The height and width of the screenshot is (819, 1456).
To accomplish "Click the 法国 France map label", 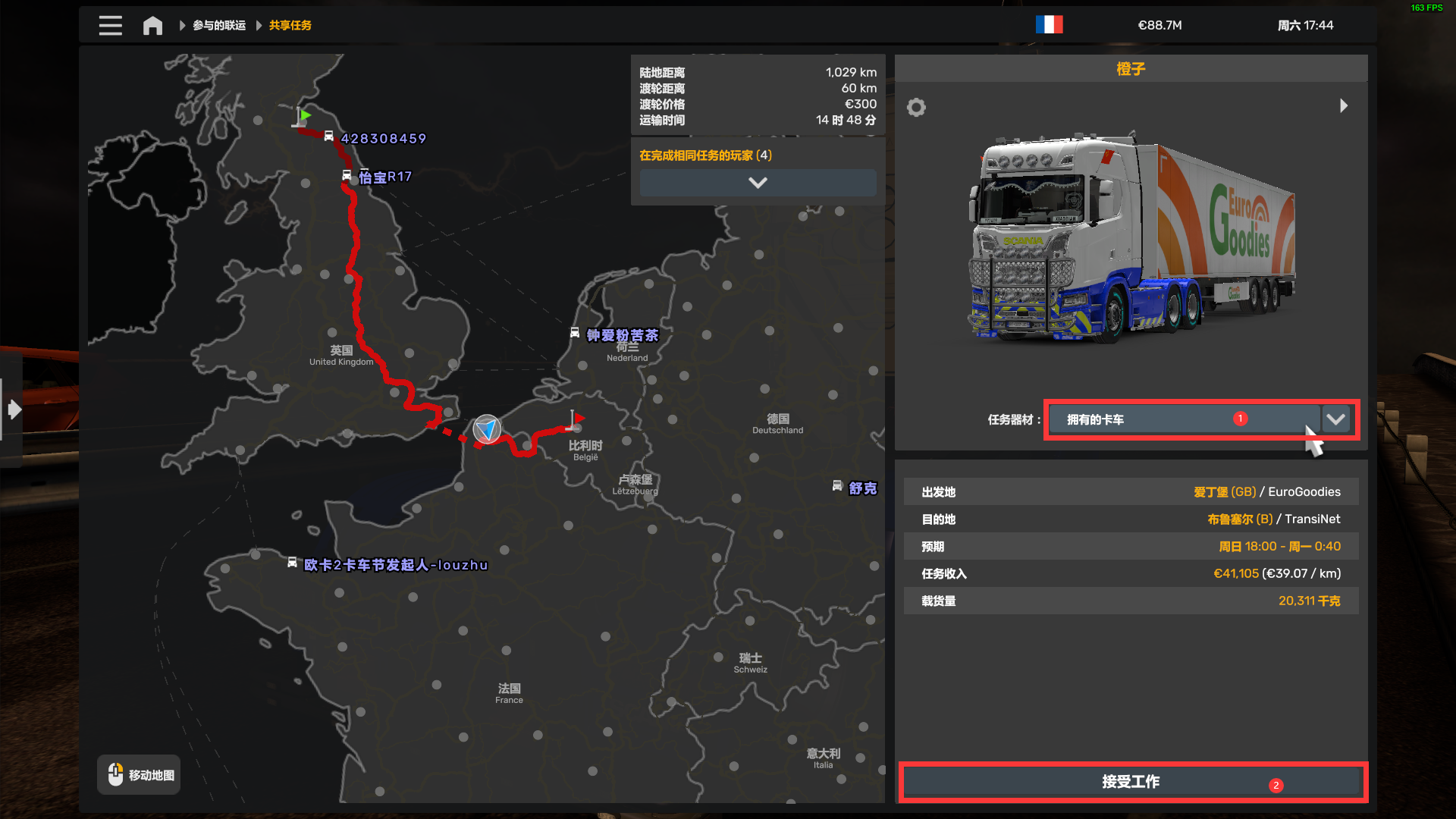I will coord(509,693).
